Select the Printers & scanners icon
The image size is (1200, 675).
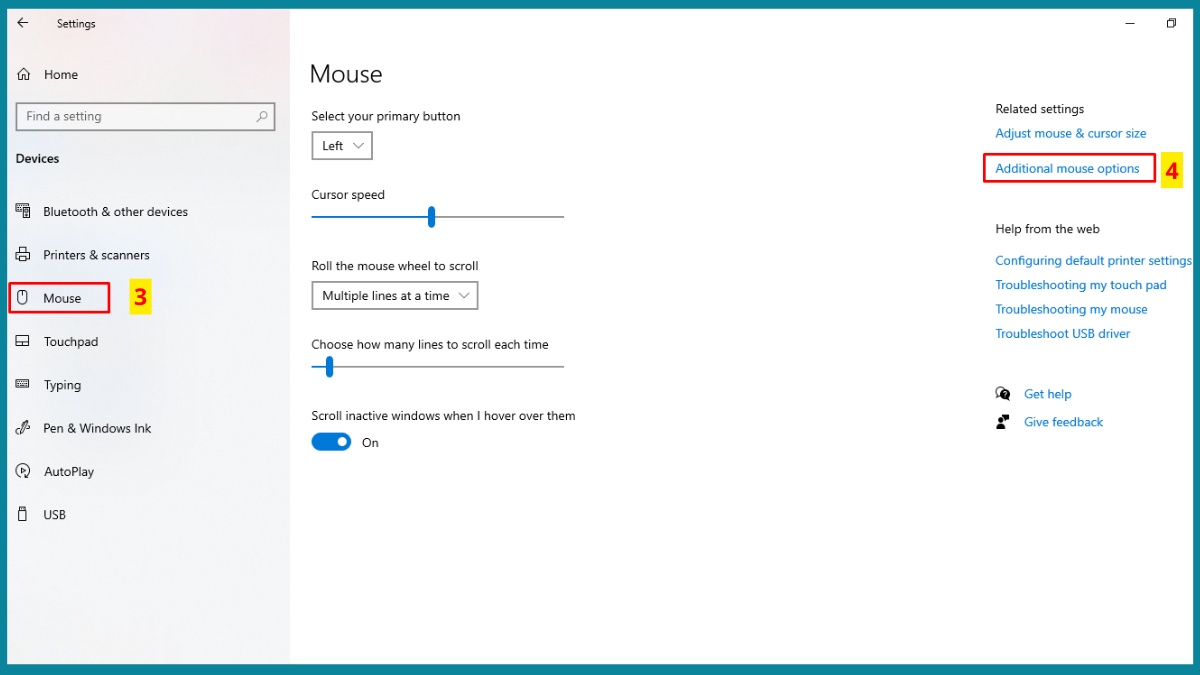point(24,255)
